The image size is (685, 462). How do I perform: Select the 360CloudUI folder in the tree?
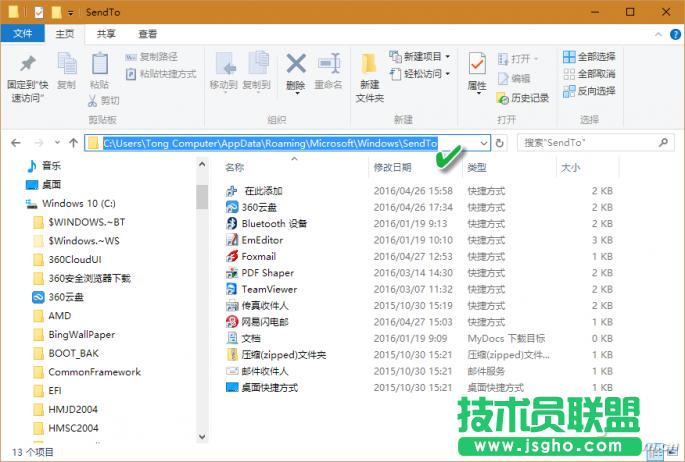[x=74, y=260]
